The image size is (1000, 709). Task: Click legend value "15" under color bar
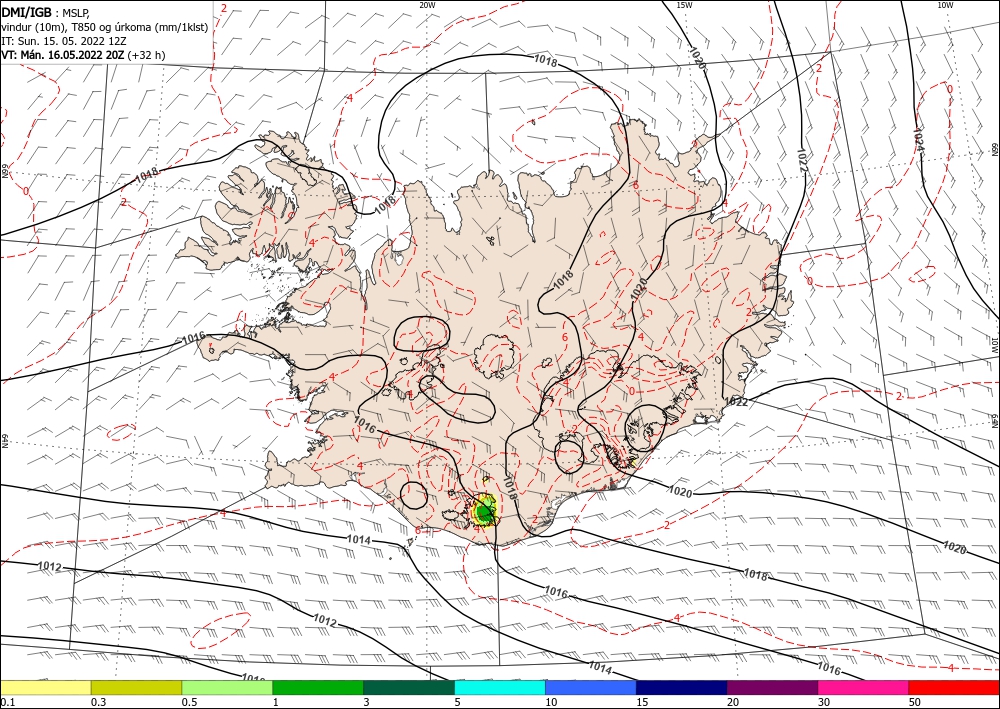click(642, 702)
